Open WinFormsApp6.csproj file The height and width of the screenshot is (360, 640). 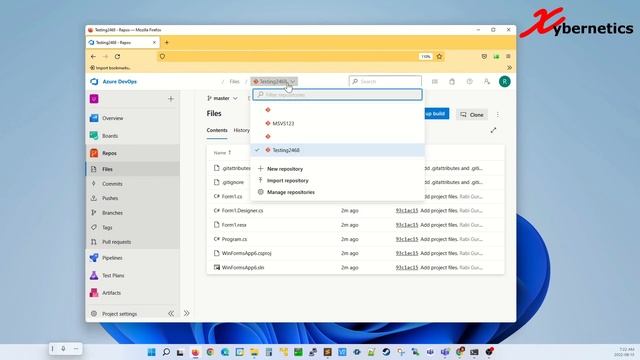246,253
